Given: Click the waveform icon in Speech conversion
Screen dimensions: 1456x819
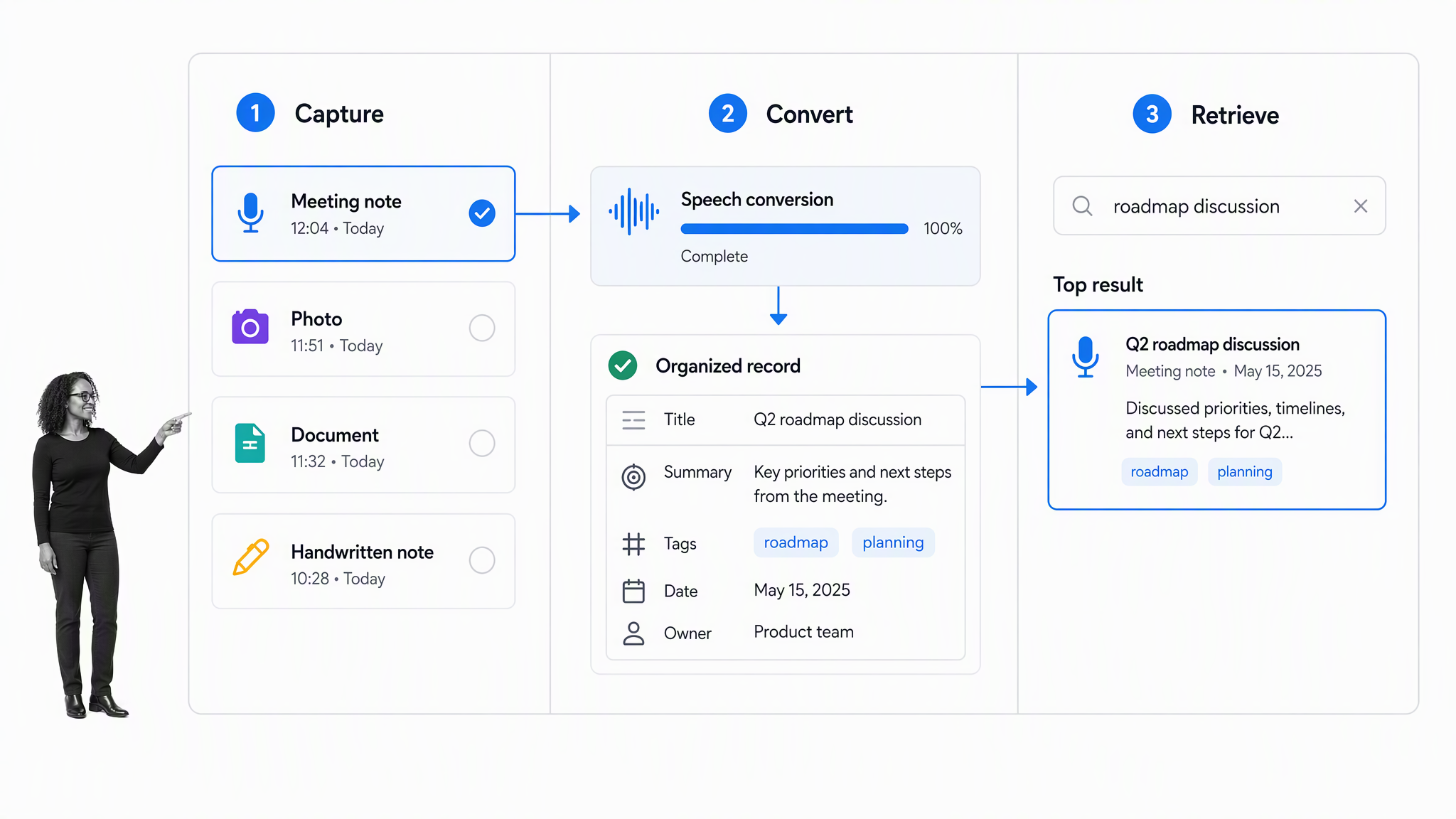Looking at the screenshot, I should pos(633,211).
